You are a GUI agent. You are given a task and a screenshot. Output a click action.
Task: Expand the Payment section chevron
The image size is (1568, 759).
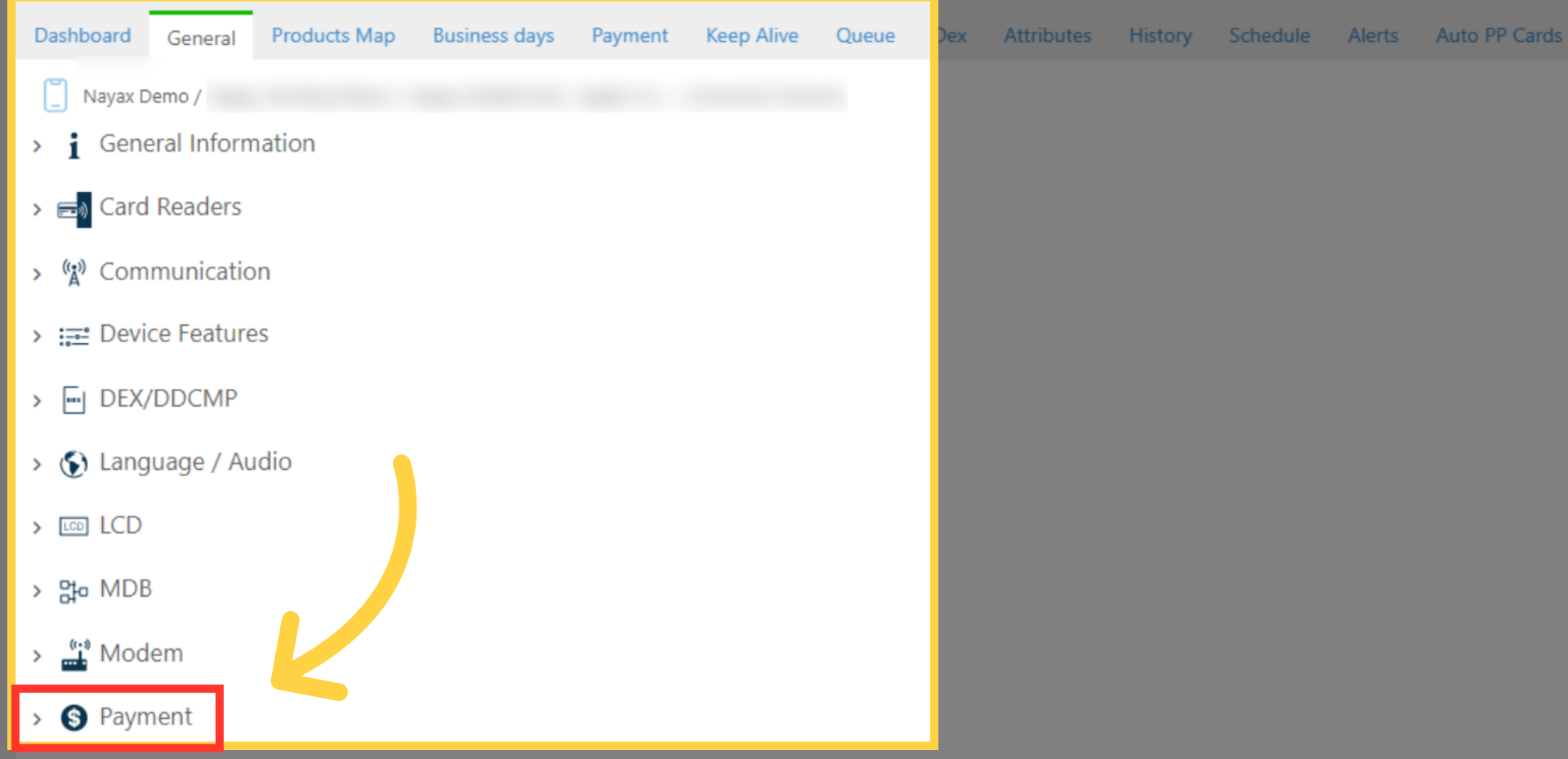(37, 719)
